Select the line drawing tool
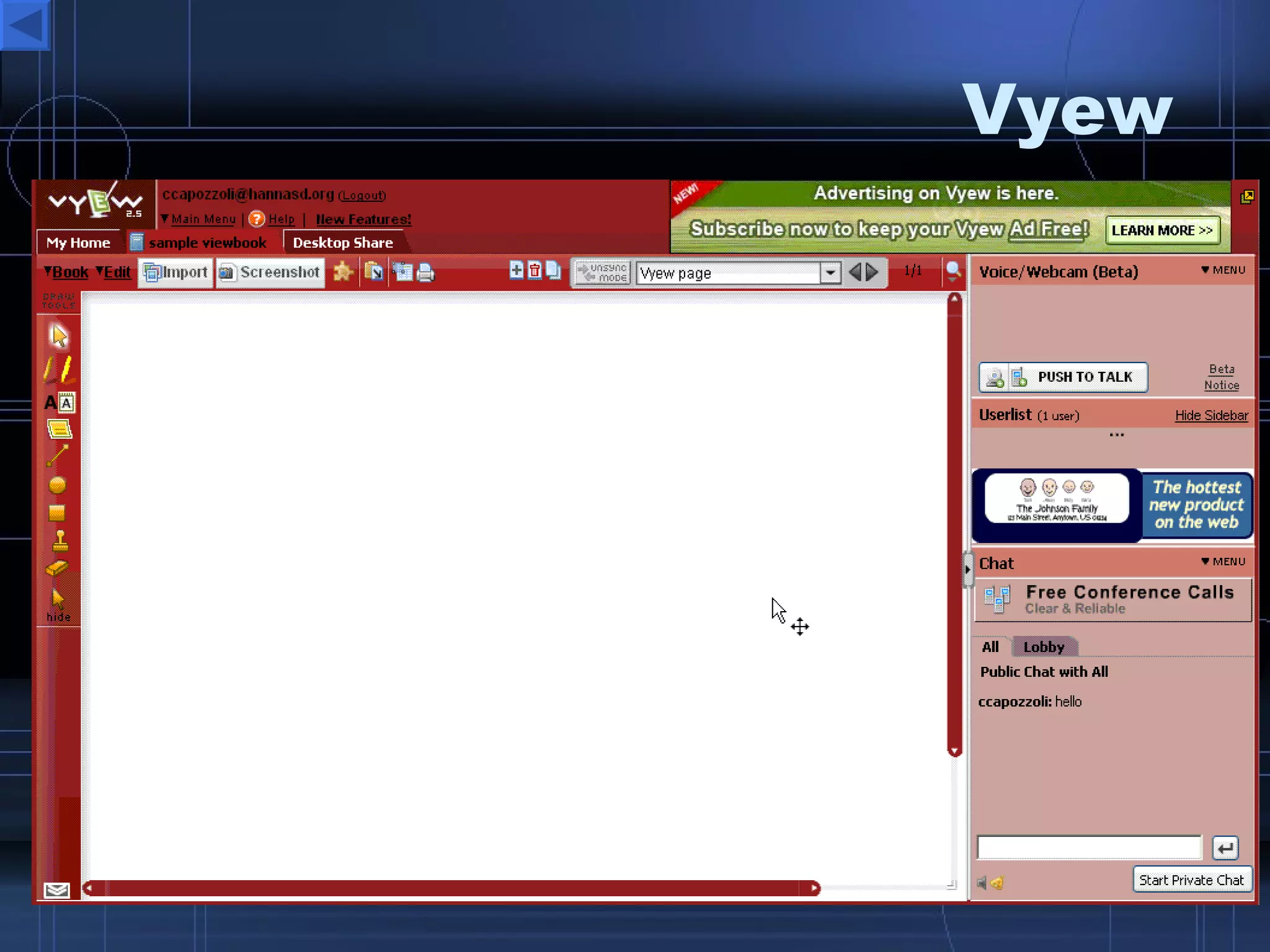 tap(58, 456)
